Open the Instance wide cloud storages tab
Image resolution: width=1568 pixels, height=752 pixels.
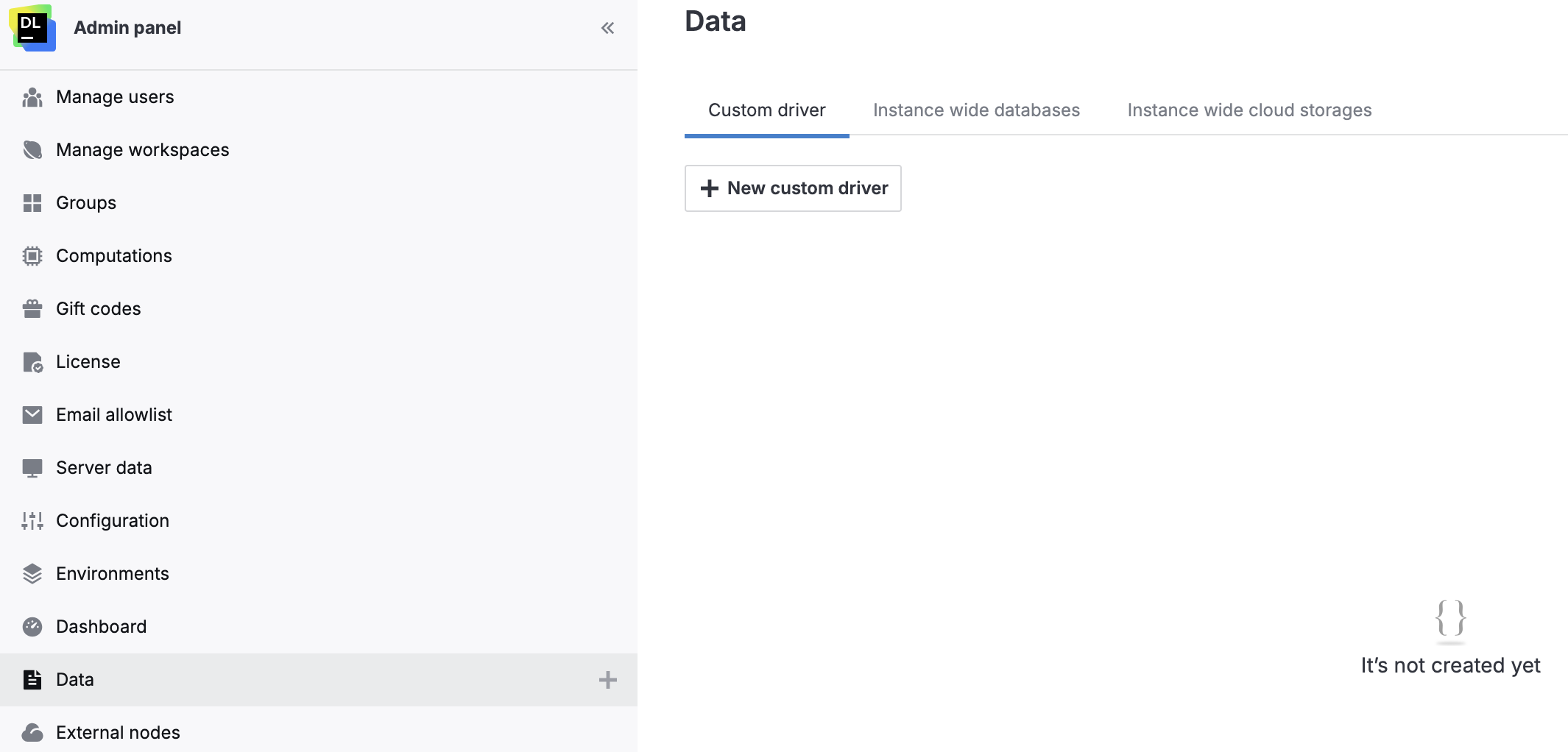(x=1249, y=110)
